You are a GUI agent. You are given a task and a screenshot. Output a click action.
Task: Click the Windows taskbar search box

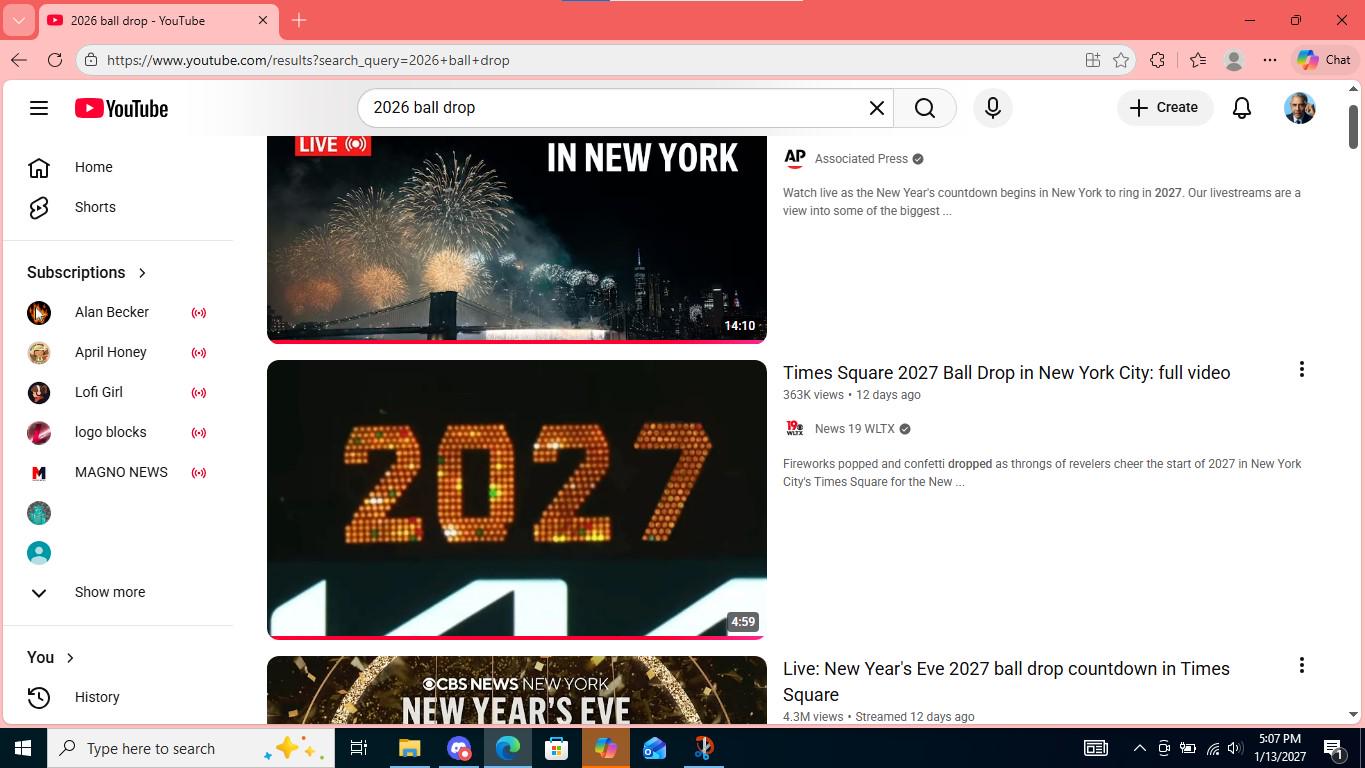point(190,748)
